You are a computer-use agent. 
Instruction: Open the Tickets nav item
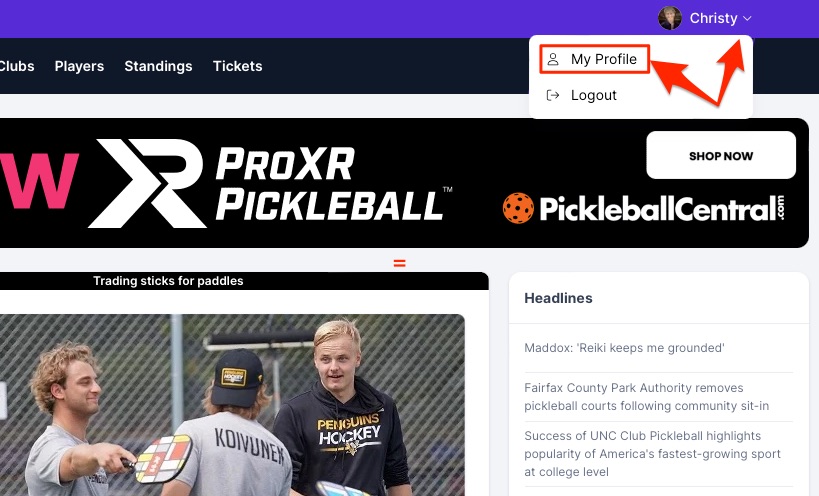238,66
